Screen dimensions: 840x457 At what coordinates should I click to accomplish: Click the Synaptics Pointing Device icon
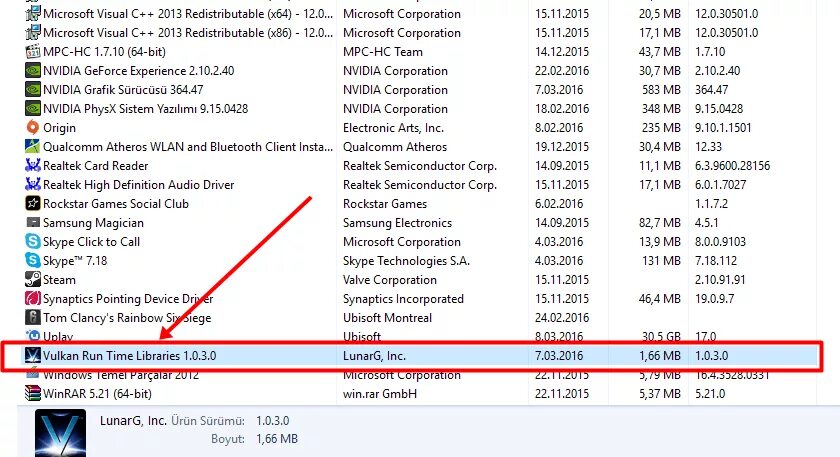[x=33, y=299]
